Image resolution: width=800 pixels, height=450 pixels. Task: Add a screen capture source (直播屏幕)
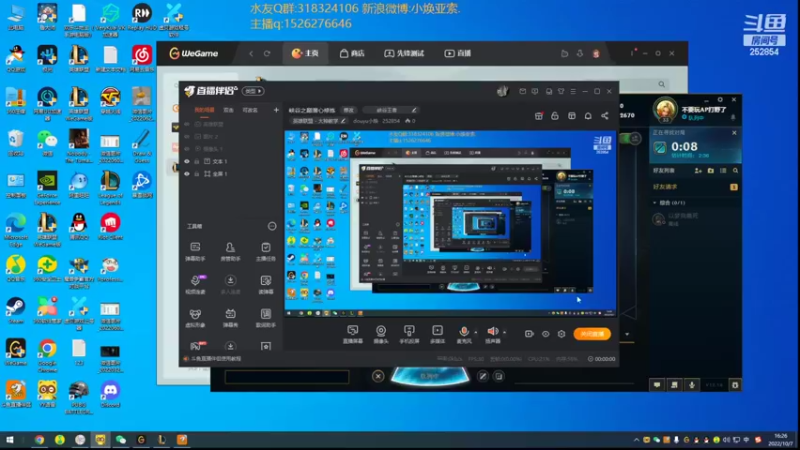353,334
